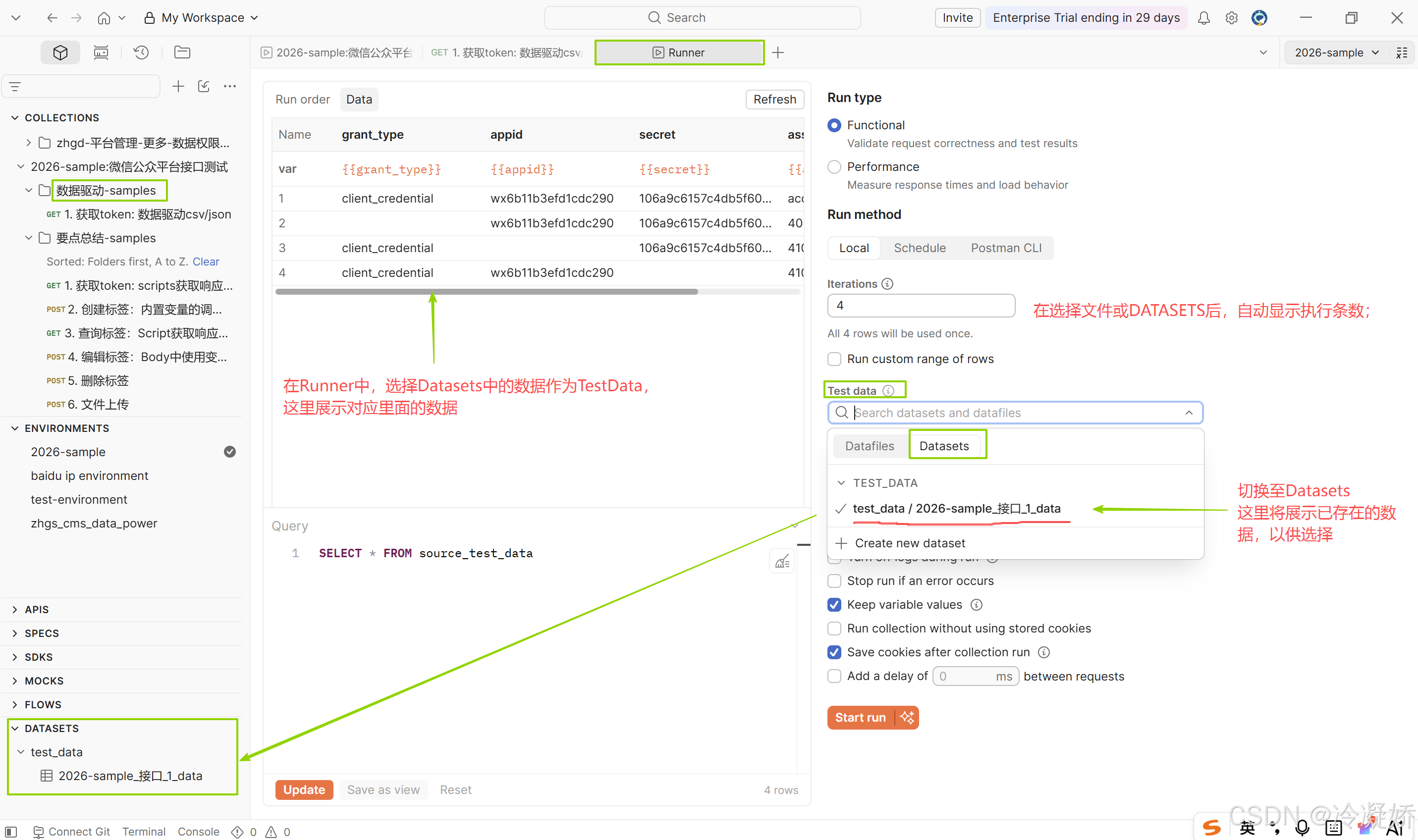Open the user avatar menu

[x=1259, y=18]
